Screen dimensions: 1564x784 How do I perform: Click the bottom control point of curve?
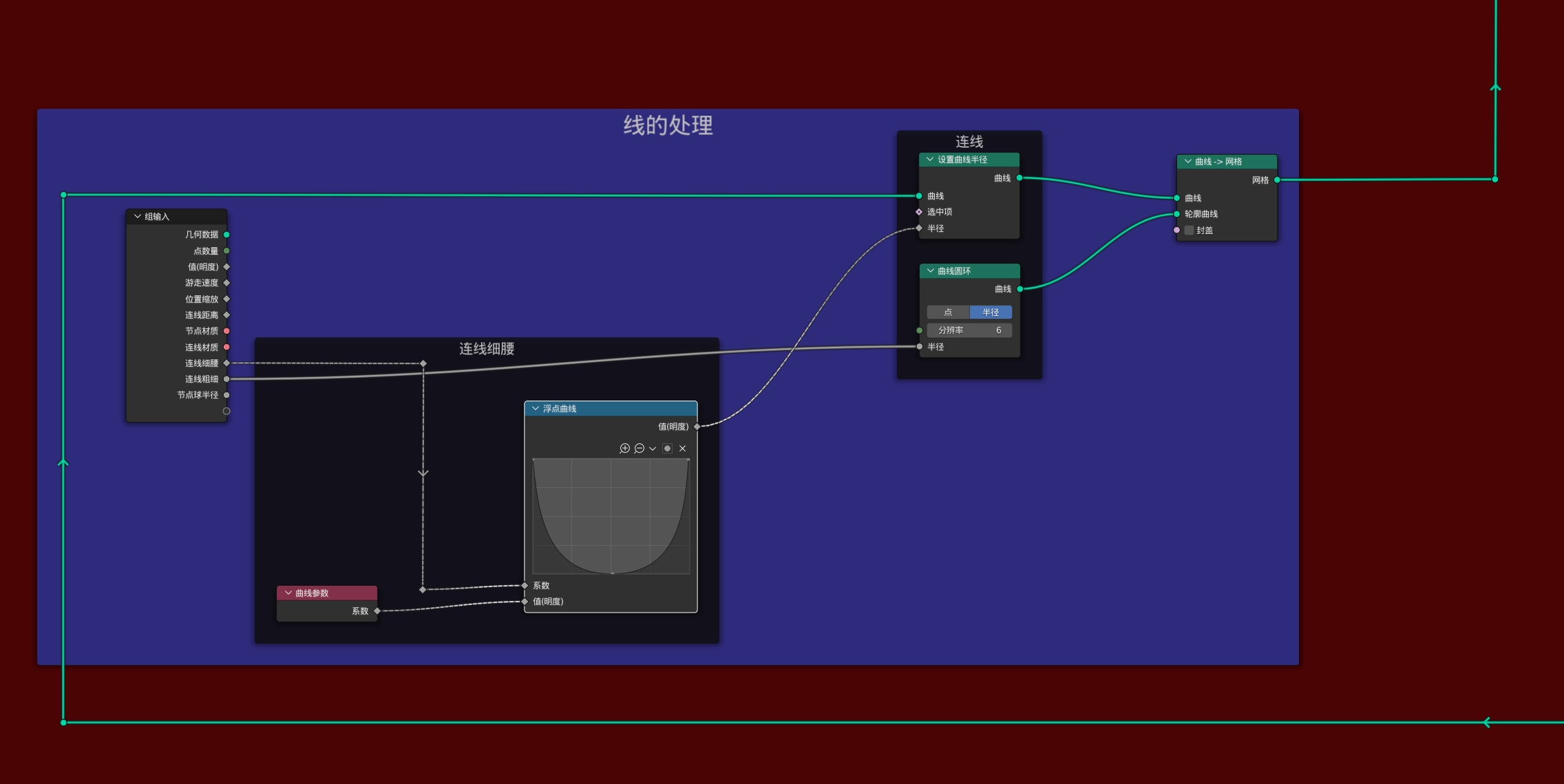coord(612,573)
